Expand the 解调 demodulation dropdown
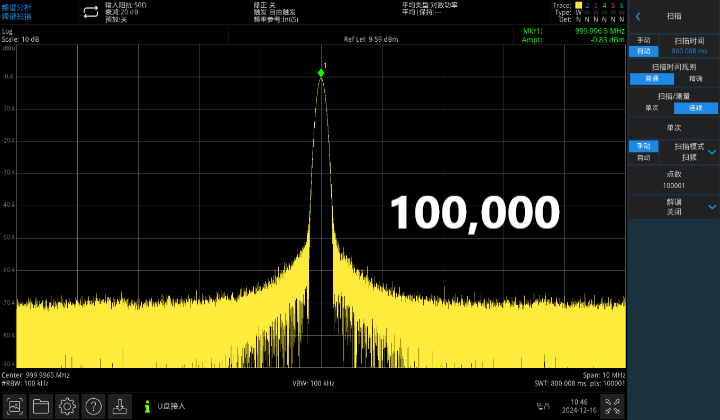 coord(712,206)
